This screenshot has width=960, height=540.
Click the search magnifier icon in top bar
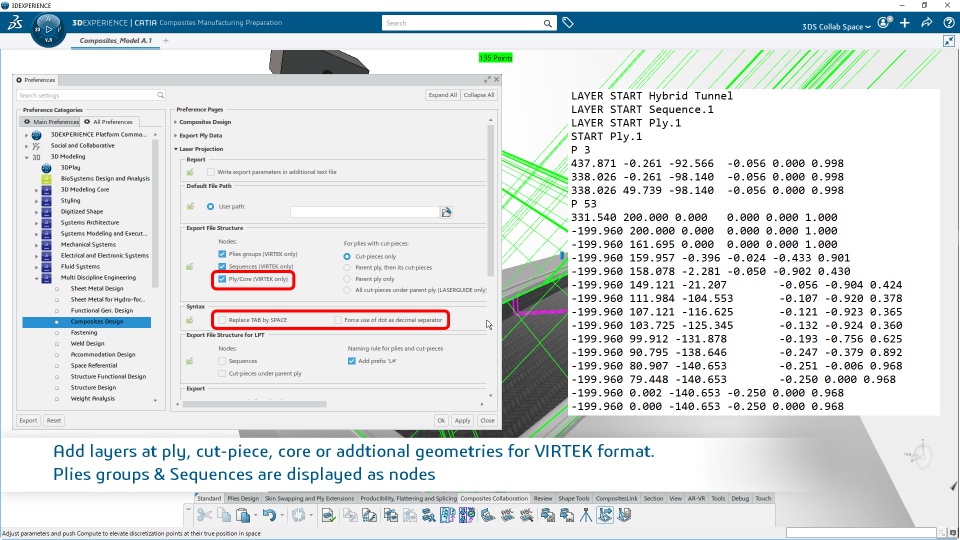tap(547, 23)
